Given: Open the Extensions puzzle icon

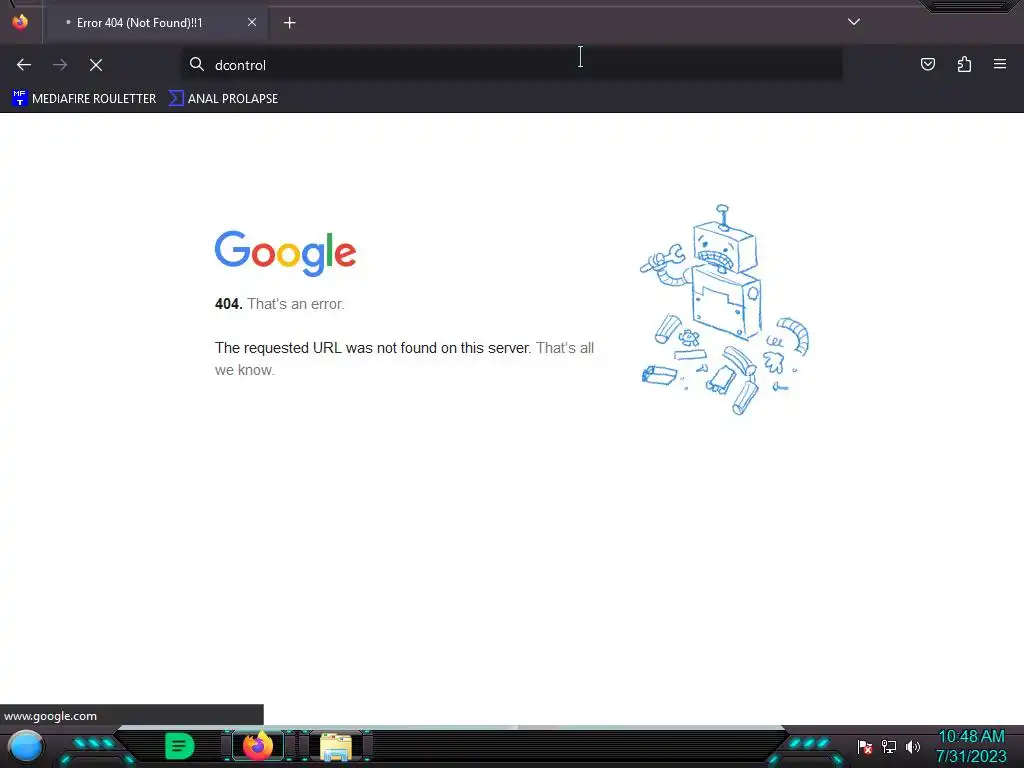Looking at the screenshot, I should pyautogui.click(x=964, y=64).
